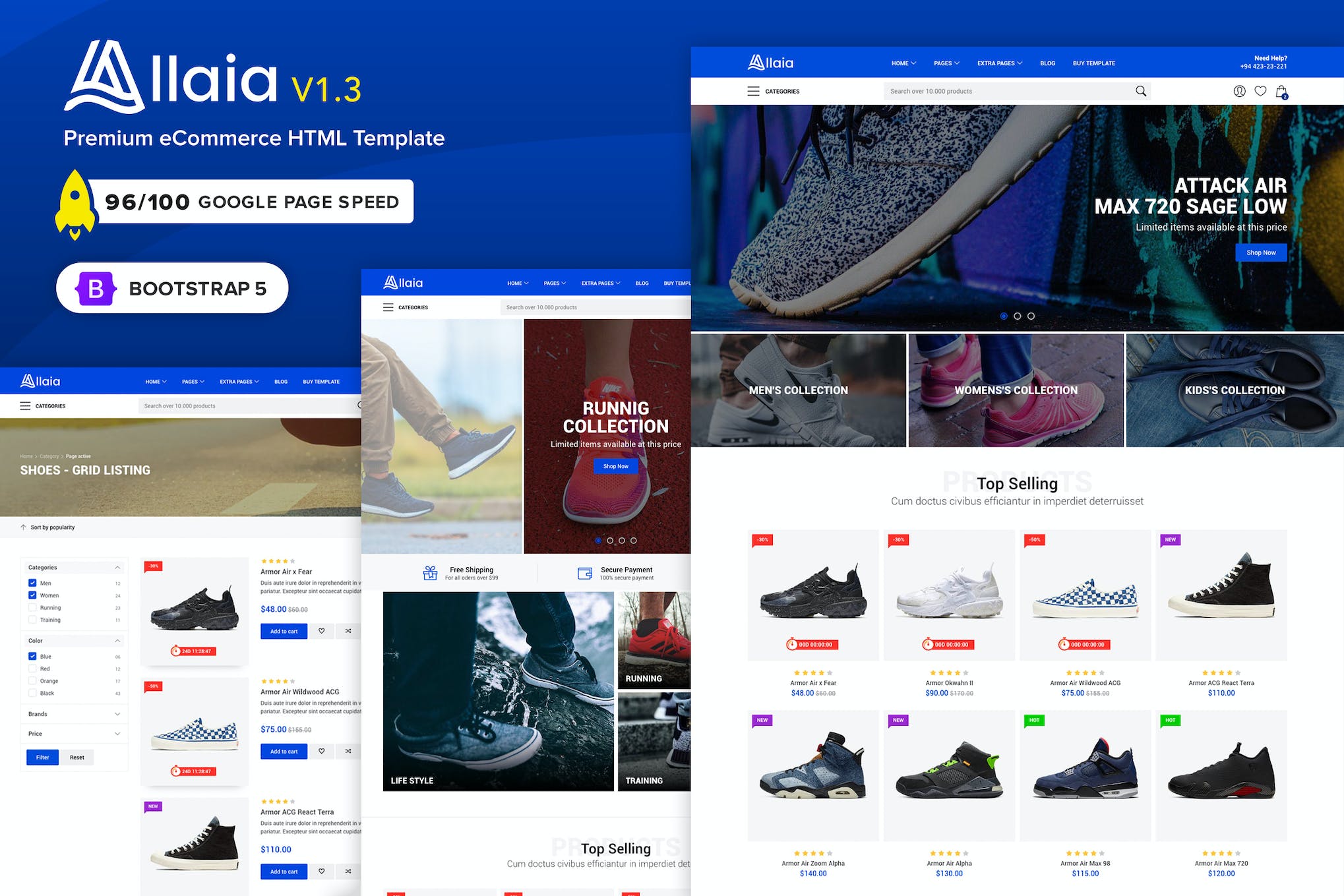The image size is (1344, 896).
Task: Click the second carousel dot indicator
Action: (1019, 315)
